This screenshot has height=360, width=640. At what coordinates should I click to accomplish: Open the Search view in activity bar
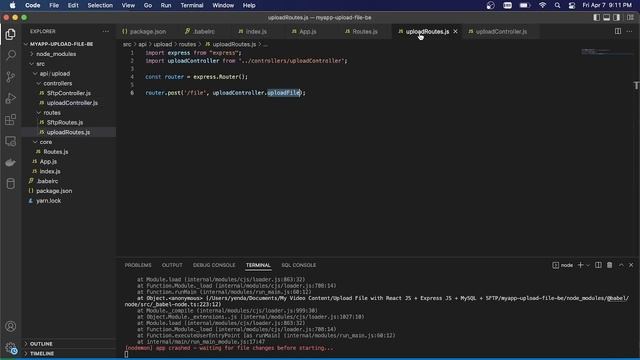(x=11, y=55)
